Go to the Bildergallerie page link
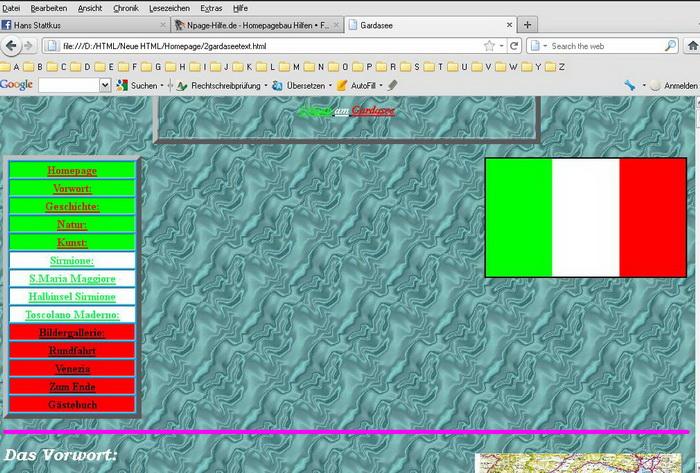Image resolution: width=700 pixels, height=473 pixels. click(72, 332)
